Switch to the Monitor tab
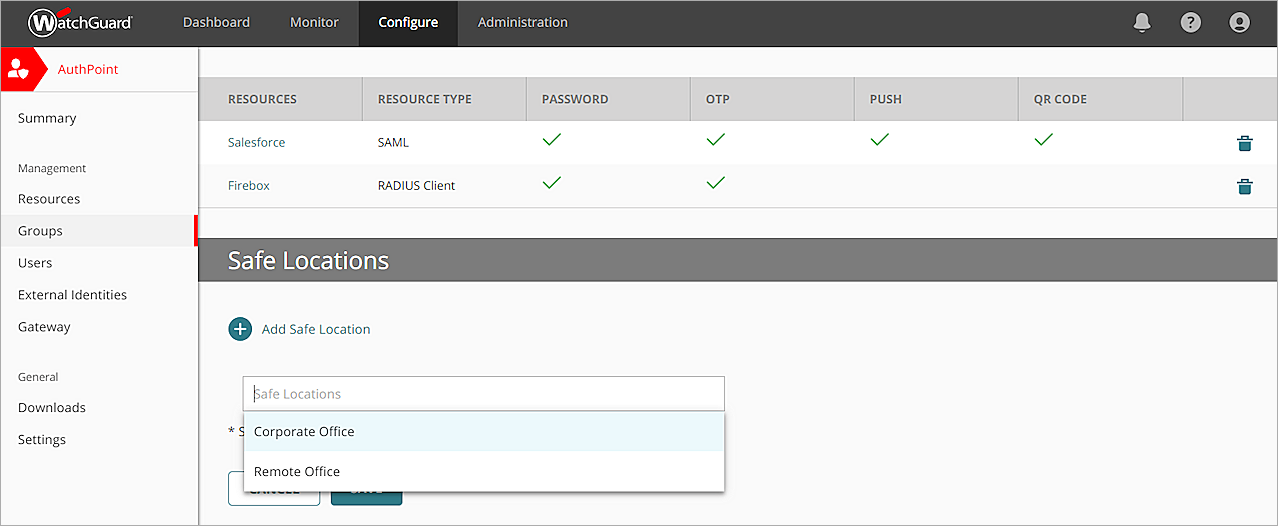The height and width of the screenshot is (526, 1278). tap(314, 22)
